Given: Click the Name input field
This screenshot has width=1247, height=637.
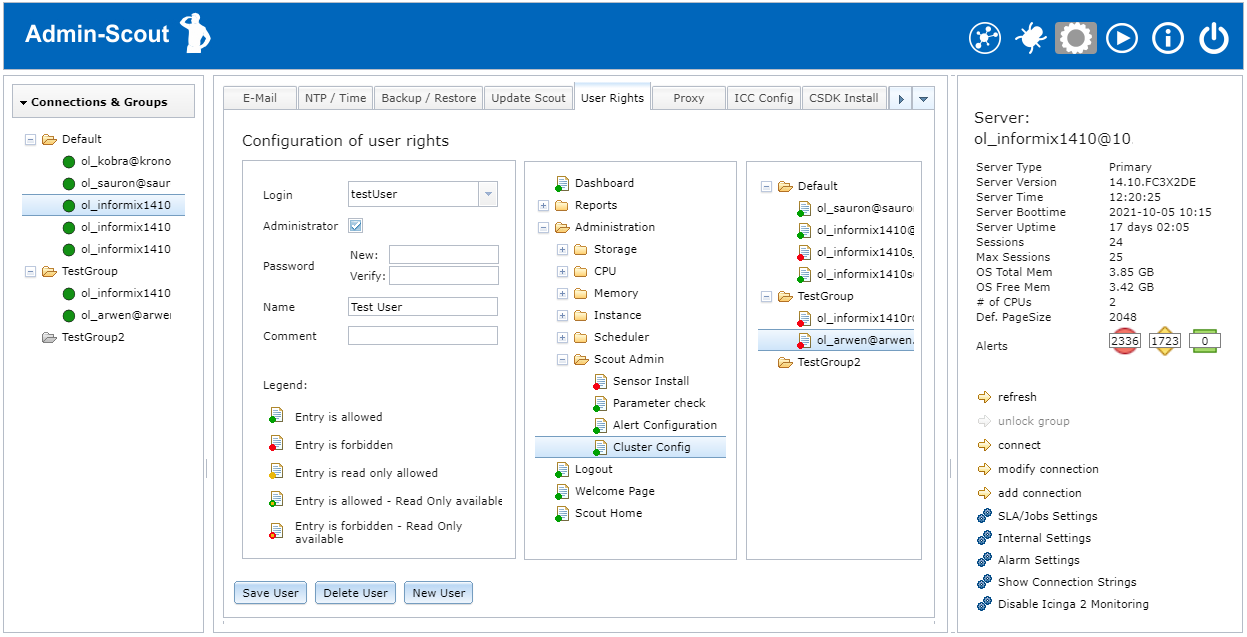Looking at the screenshot, I should (x=423, y=307).
